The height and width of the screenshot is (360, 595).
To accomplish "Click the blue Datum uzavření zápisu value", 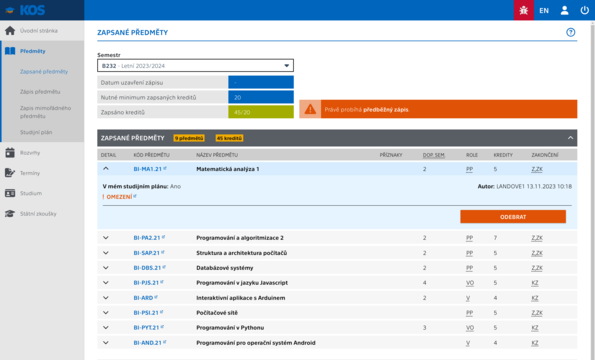I will coord(261,82).
